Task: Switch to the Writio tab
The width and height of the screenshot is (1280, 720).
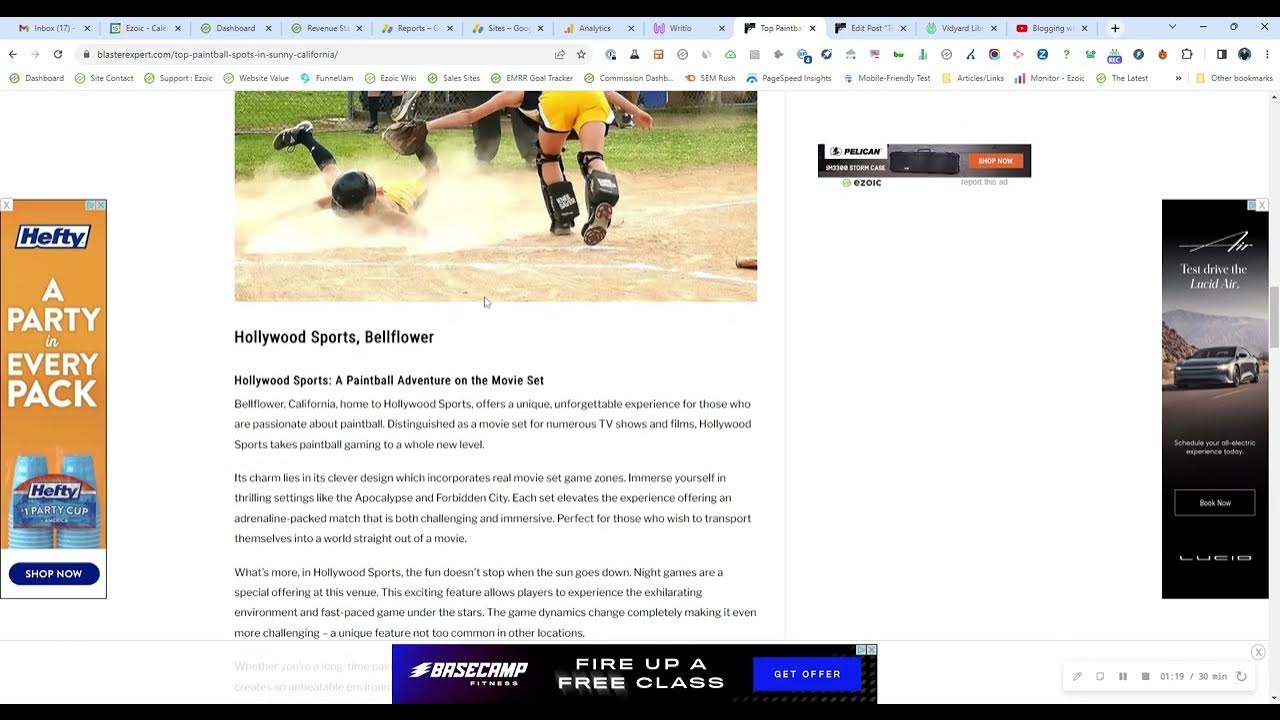Action: click(688, 28)
